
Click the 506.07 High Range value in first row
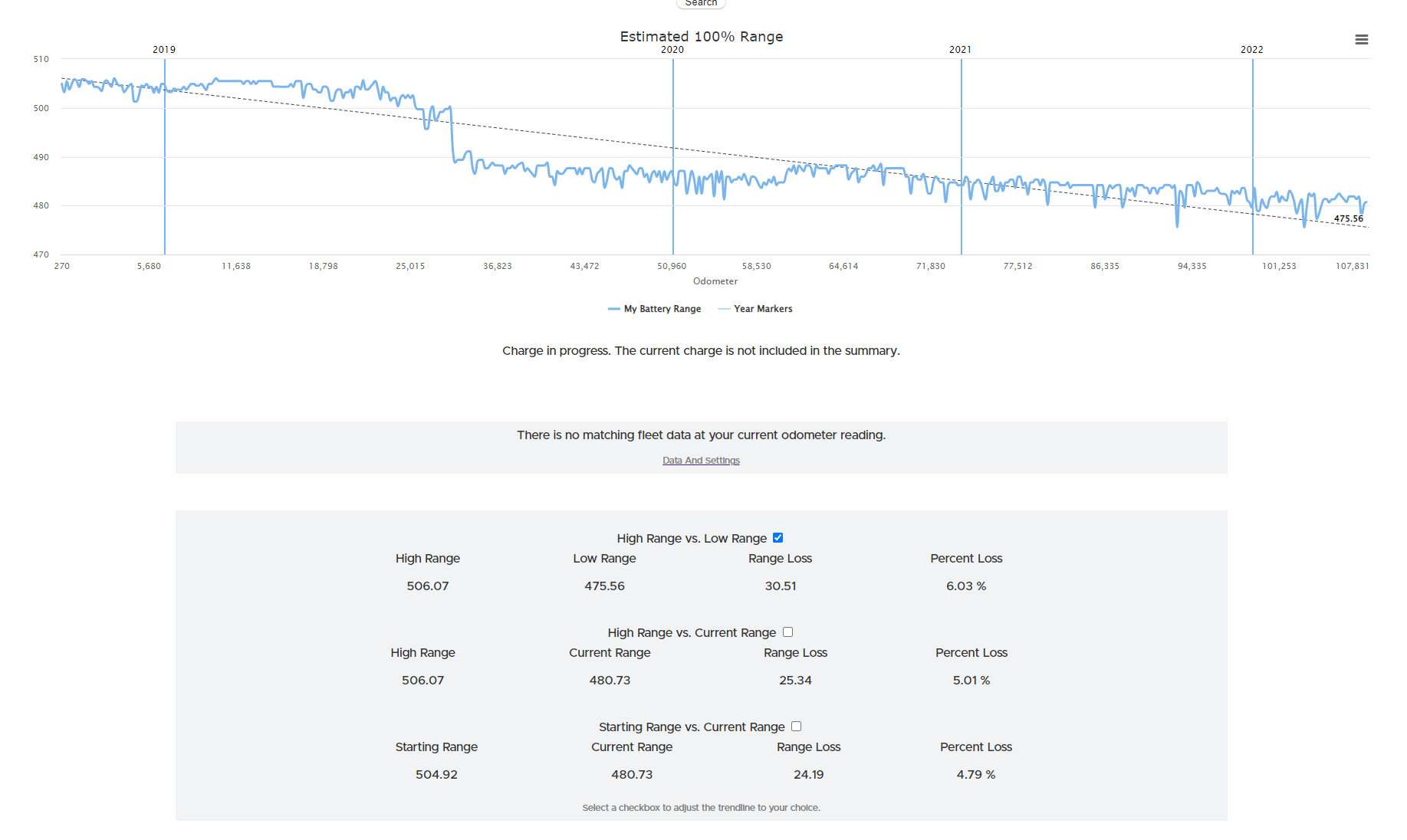pyautogui.click(x=428, y=586)
